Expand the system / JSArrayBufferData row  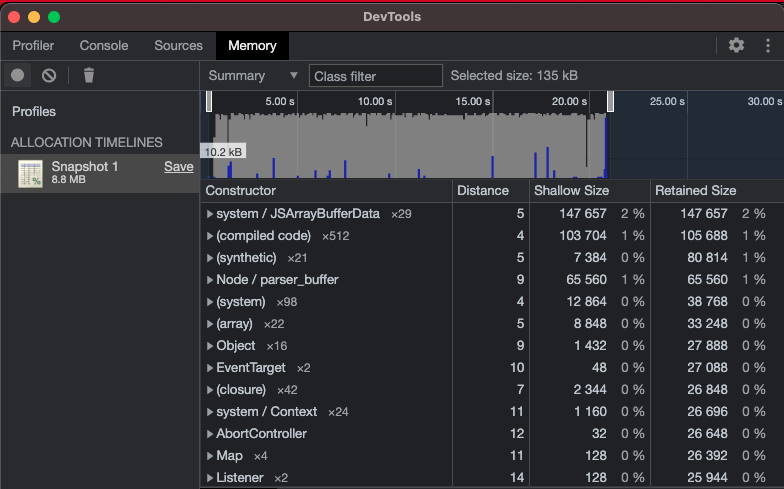coord(210,214)
